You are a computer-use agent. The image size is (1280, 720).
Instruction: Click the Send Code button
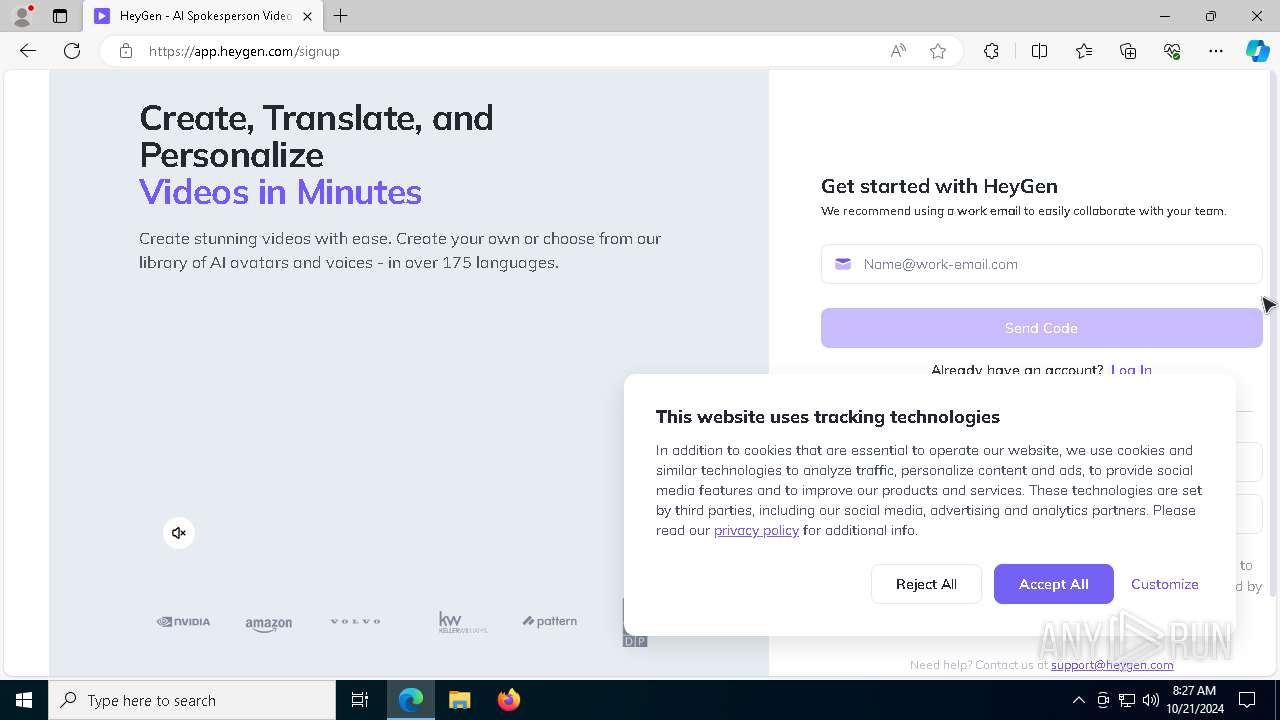coord(1041,328)
